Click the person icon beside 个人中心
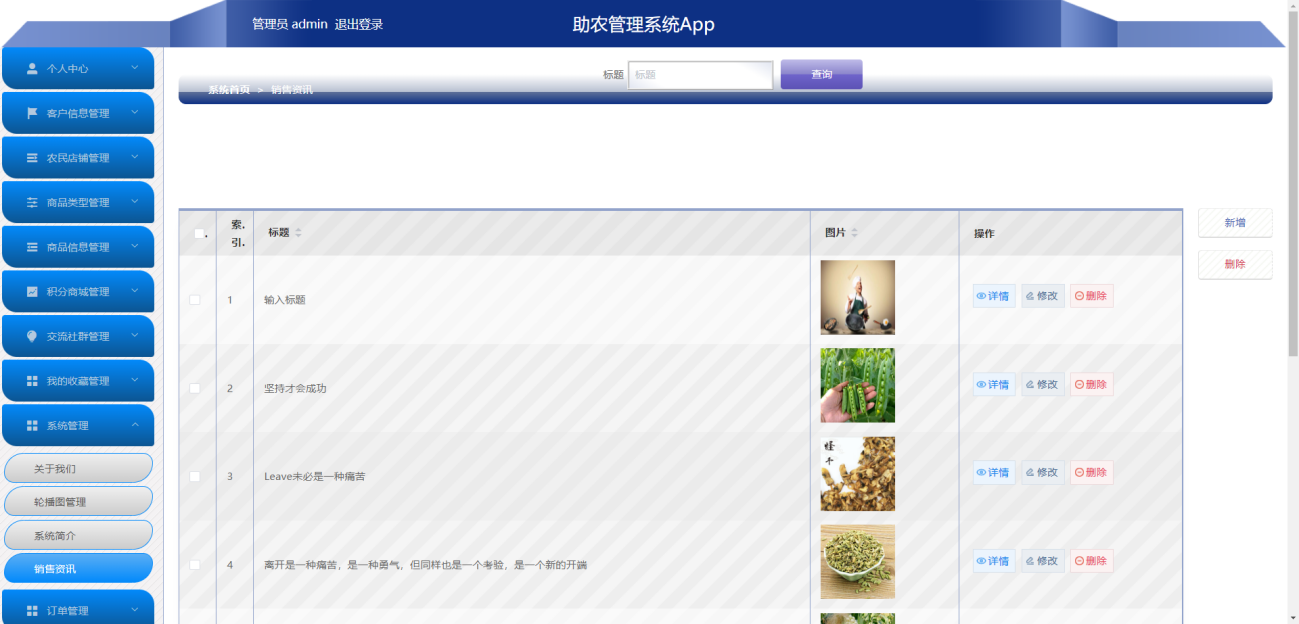The image size is (1299, 624). (x=32, y=69)
